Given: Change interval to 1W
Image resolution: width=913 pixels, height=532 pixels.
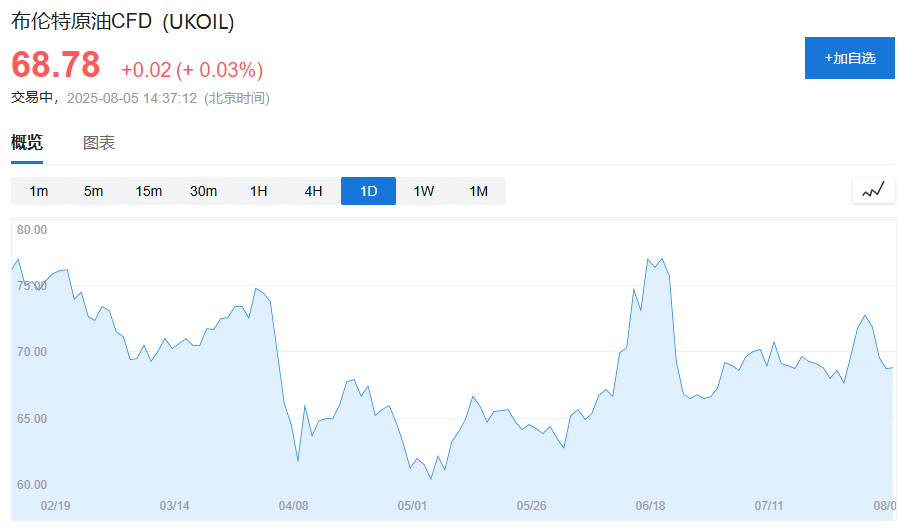Looking at the screenshot, I should [x=423, y=191].
